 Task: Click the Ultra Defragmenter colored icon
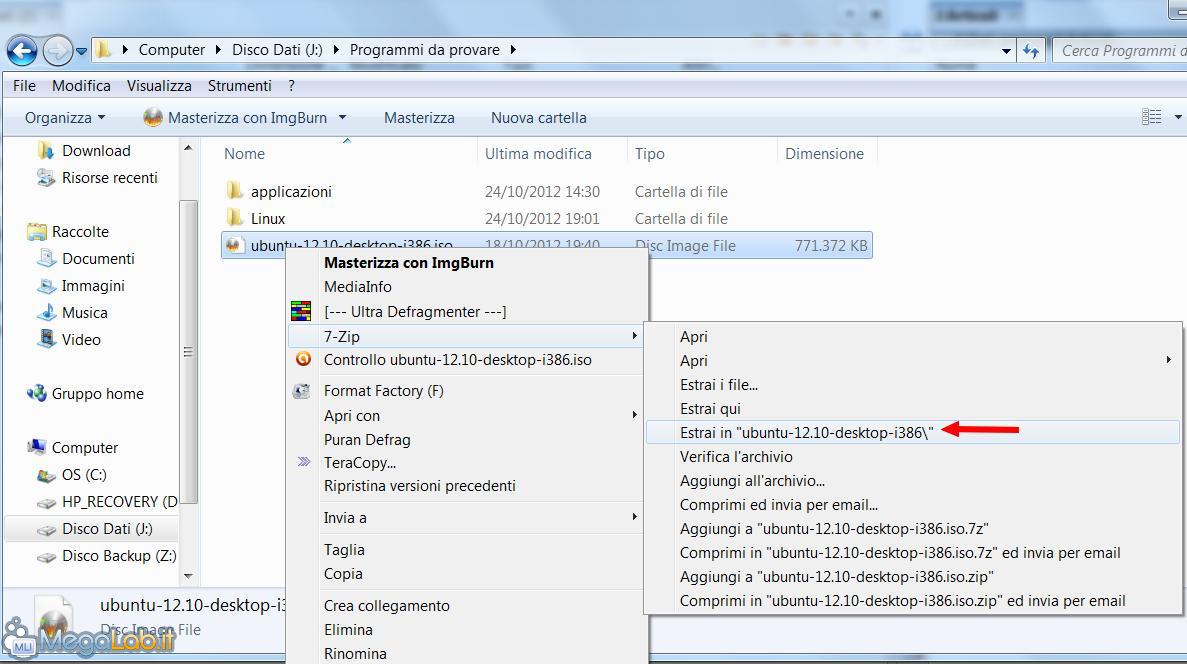coord(301,311)
